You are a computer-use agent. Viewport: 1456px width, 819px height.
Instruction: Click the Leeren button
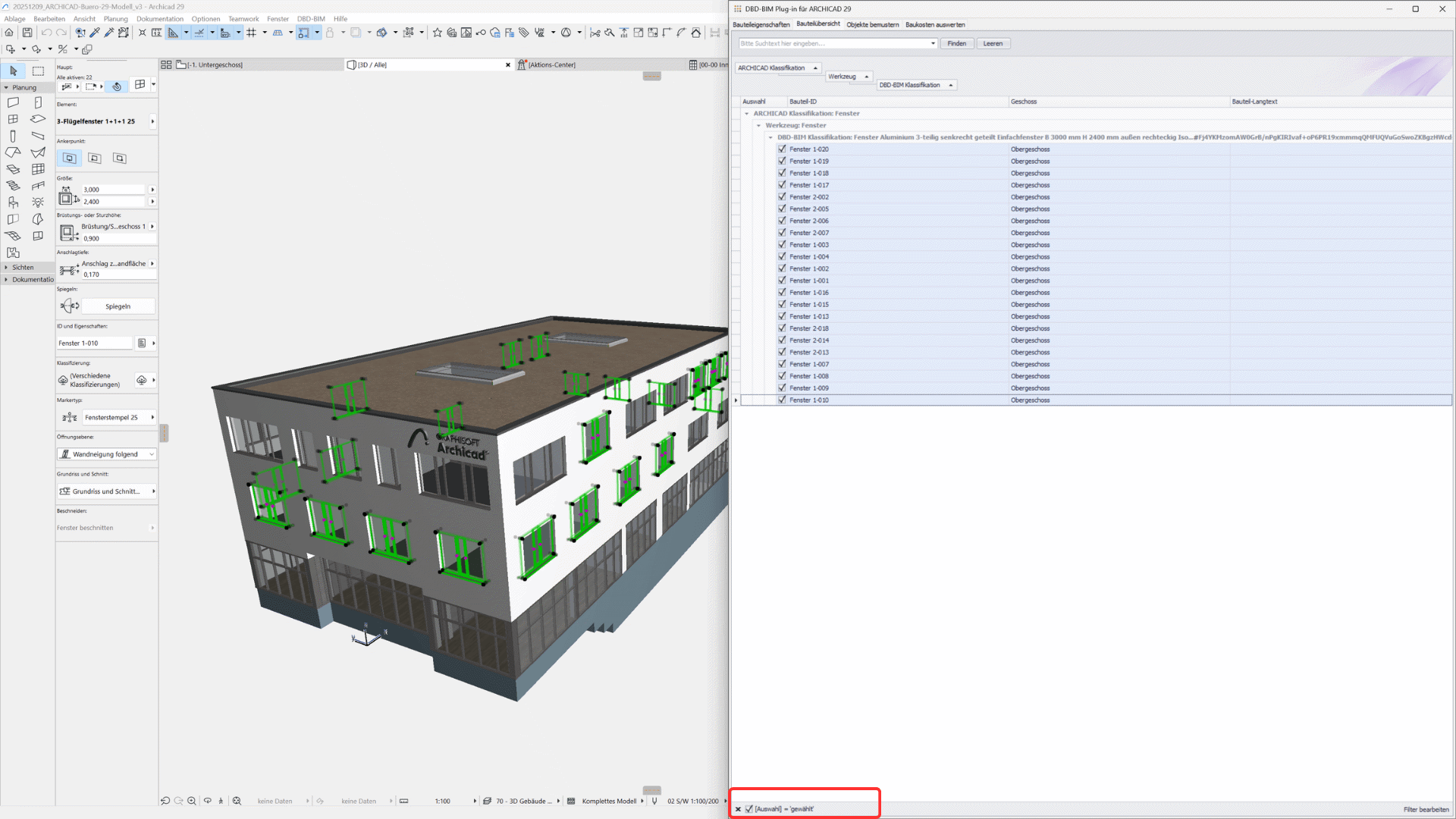click(x=993, y=44)
